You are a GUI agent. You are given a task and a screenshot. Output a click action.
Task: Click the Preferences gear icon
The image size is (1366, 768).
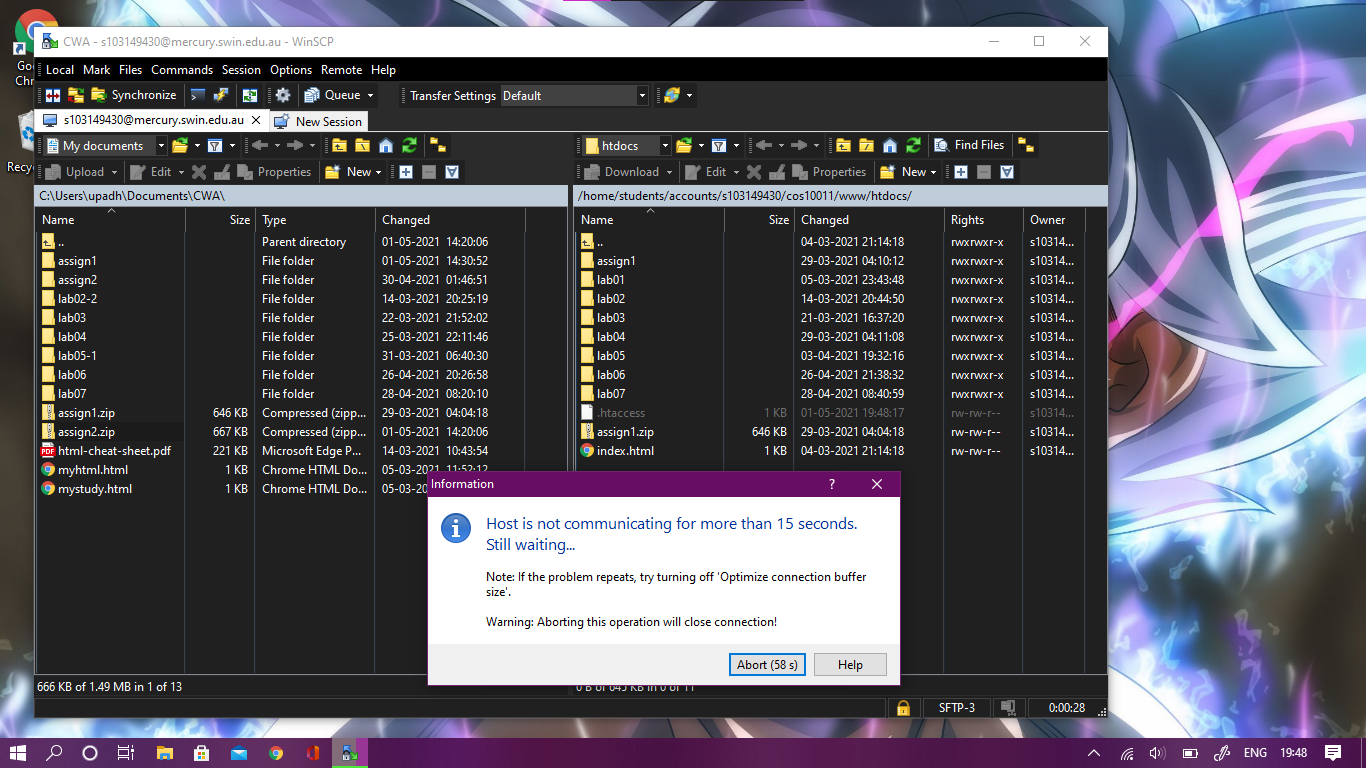(283, 95)
